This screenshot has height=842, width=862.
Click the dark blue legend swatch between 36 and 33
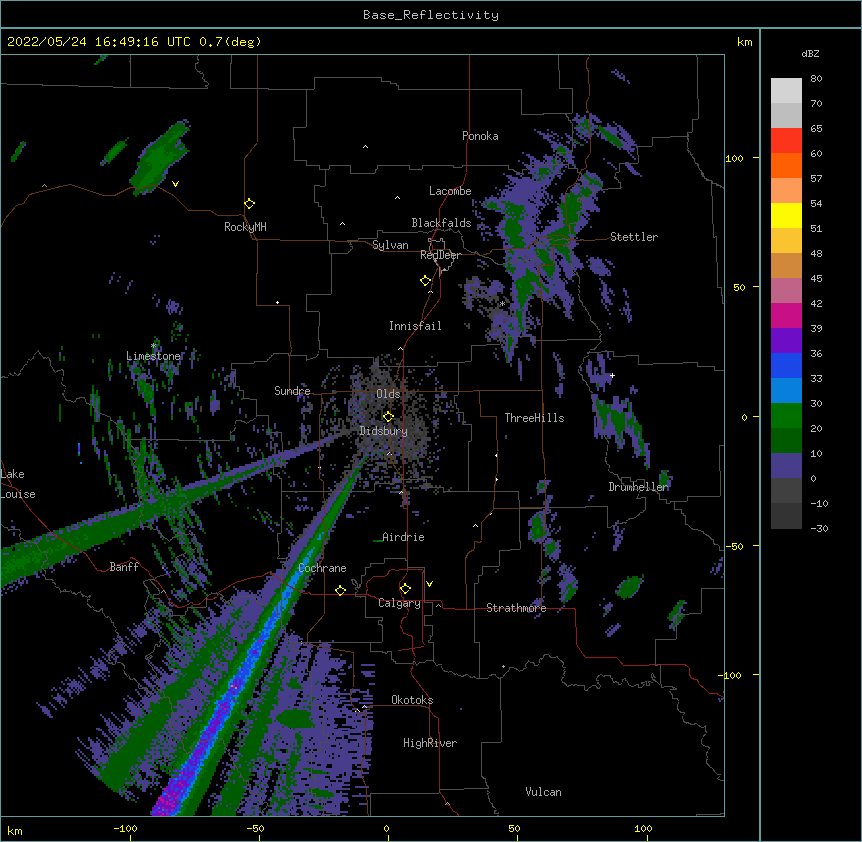[x=786, y=365]
